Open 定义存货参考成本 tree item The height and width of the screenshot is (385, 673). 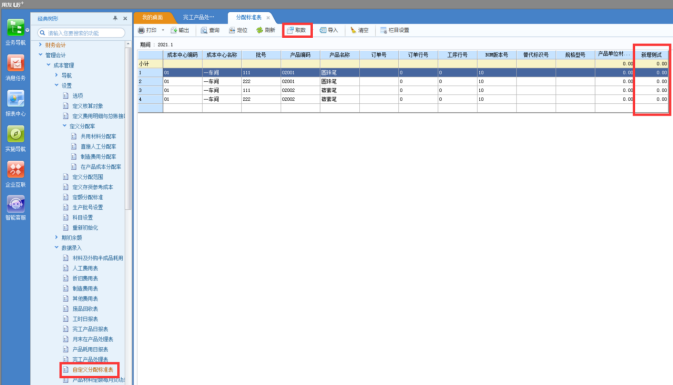point(92,187)
